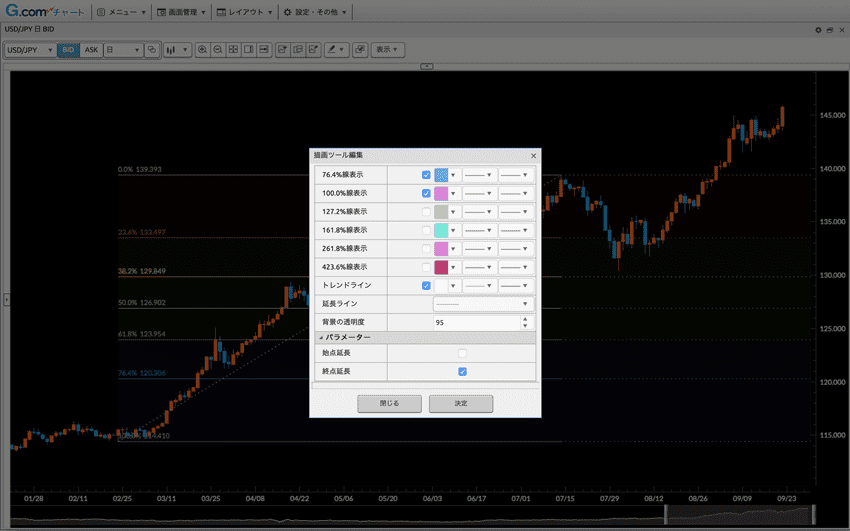Enable the 423.6%線表示 checkbox
Screen dimensions: 850x531
[426, 267]
